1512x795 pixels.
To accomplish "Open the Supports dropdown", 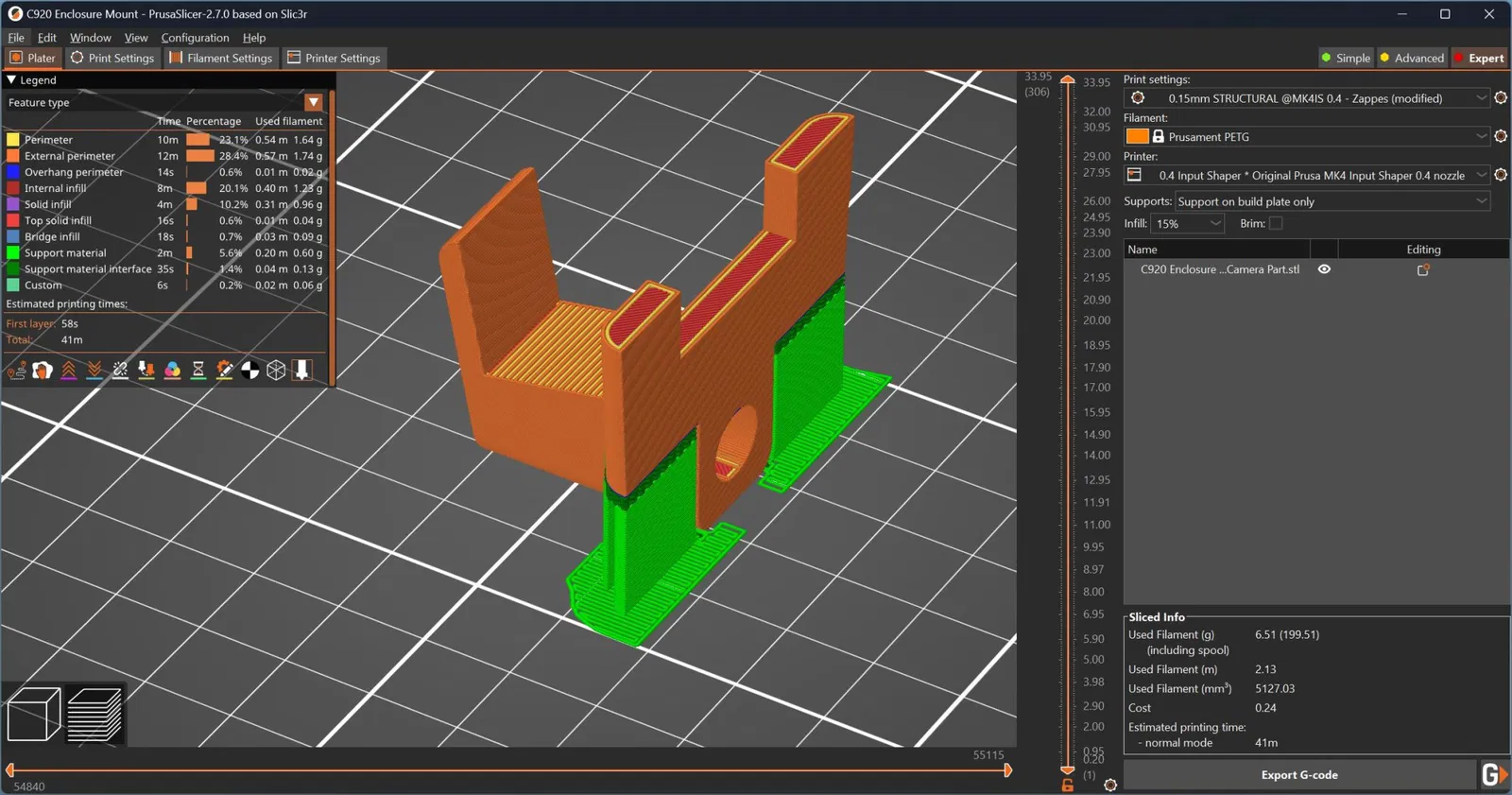I will 1332,201.
